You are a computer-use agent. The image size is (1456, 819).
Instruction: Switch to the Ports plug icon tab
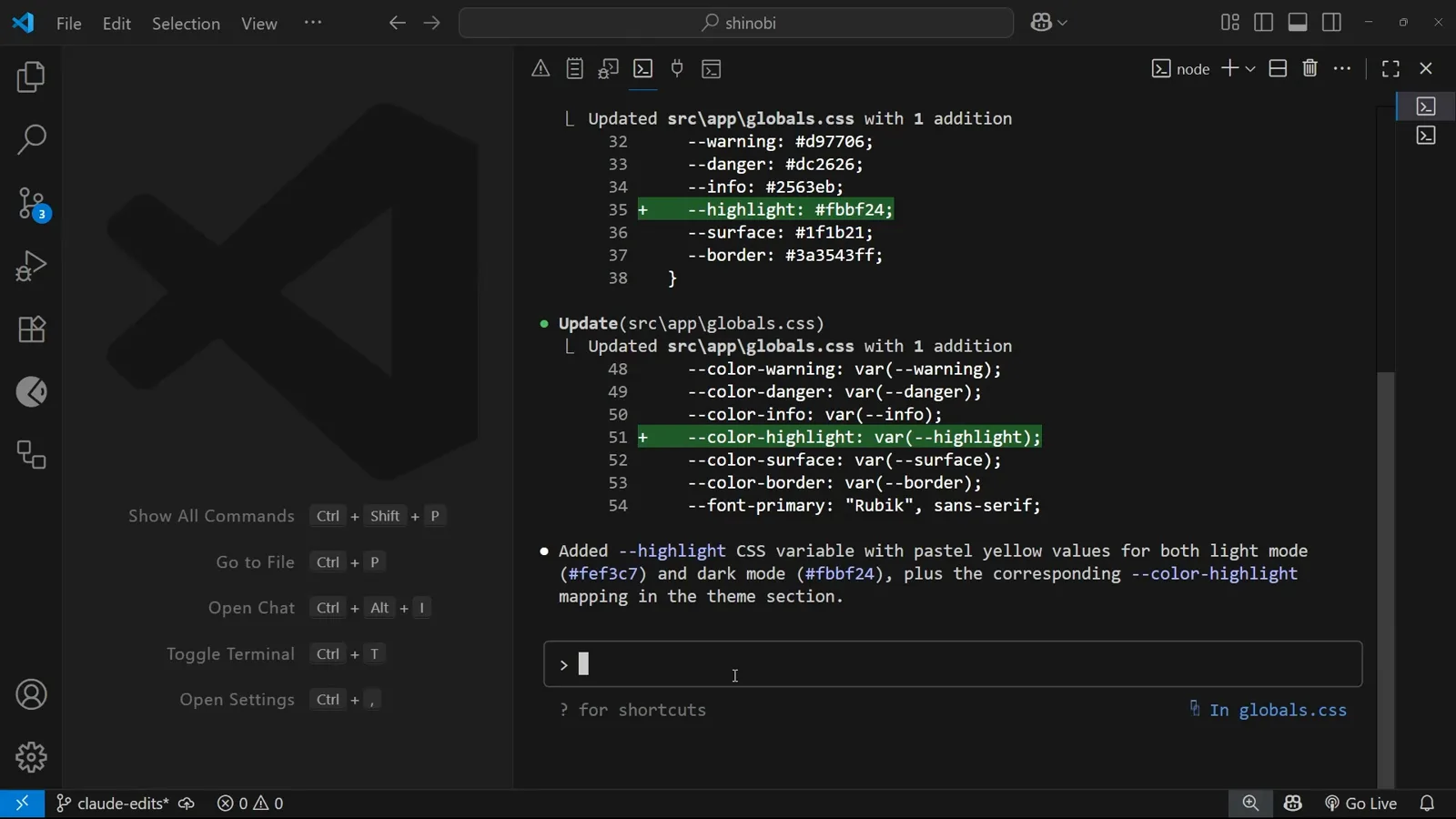[x=677, y=68]
